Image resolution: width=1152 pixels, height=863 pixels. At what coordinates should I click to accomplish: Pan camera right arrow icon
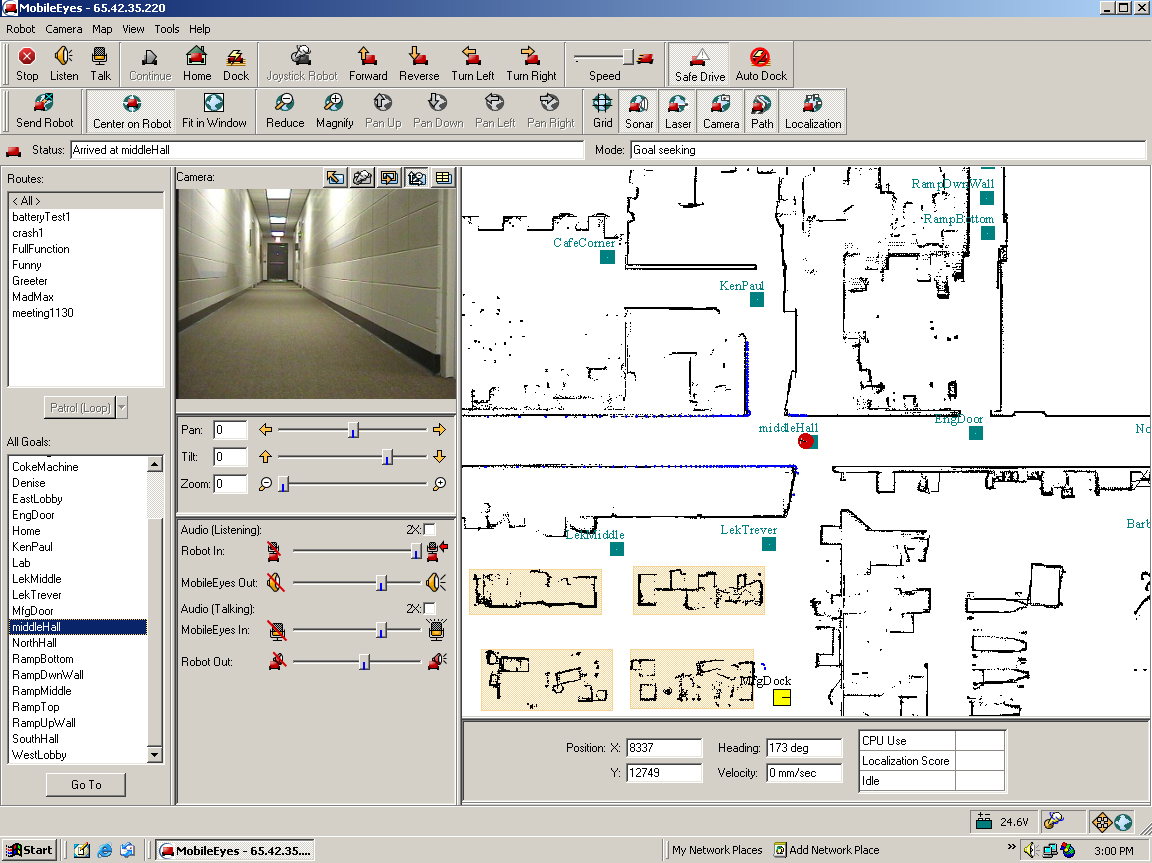click(x=439, y=430)
